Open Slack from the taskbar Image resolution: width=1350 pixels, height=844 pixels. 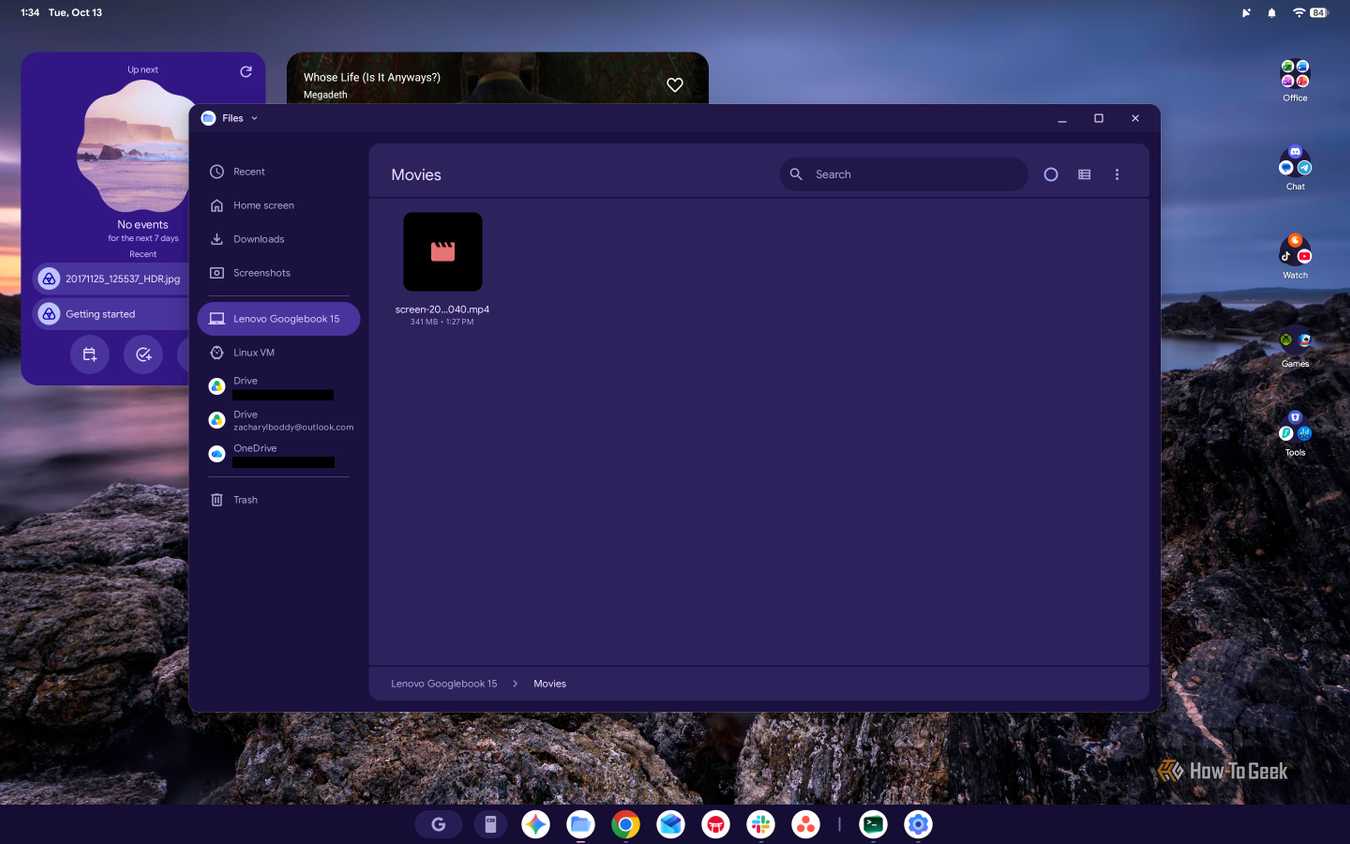pos(761,824)
